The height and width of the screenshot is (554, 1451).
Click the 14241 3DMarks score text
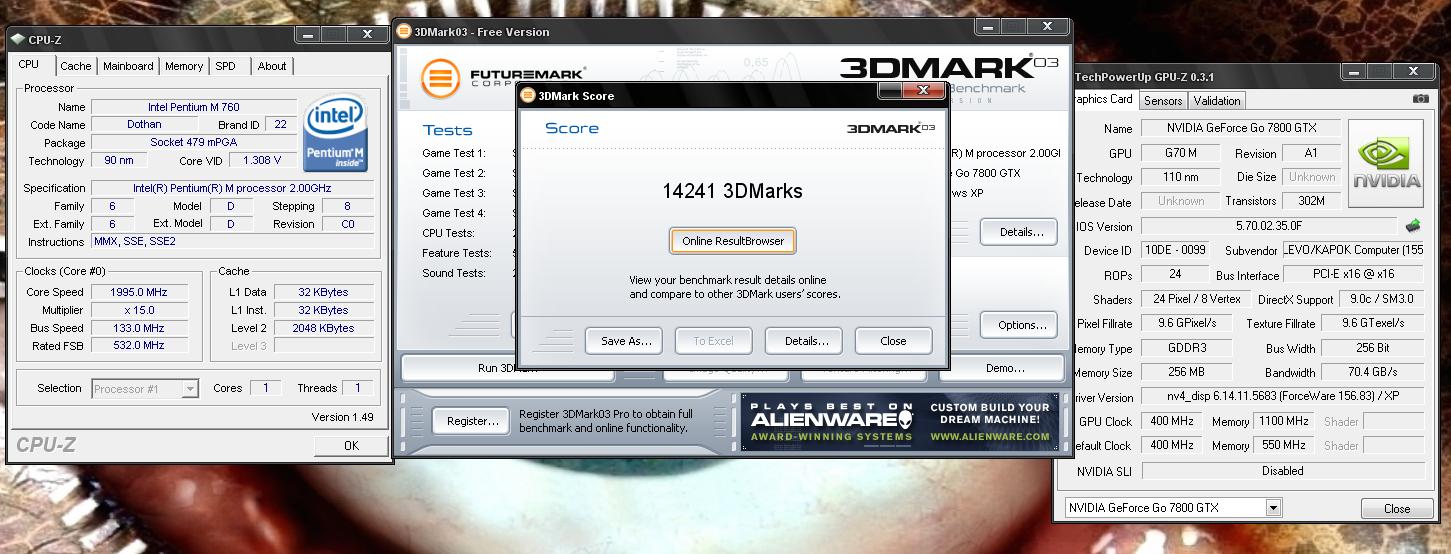pos(733,191)
